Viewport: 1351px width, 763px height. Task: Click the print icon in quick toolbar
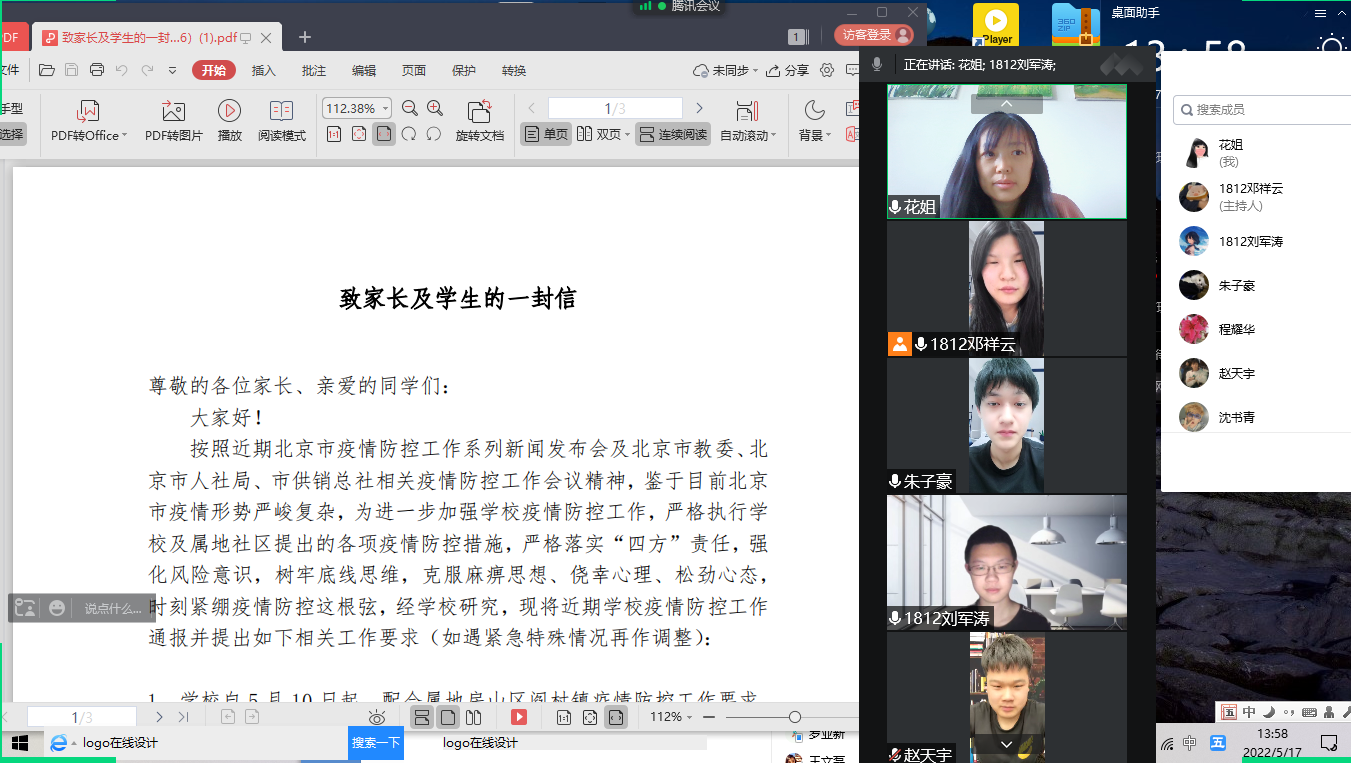pos(97,70)
